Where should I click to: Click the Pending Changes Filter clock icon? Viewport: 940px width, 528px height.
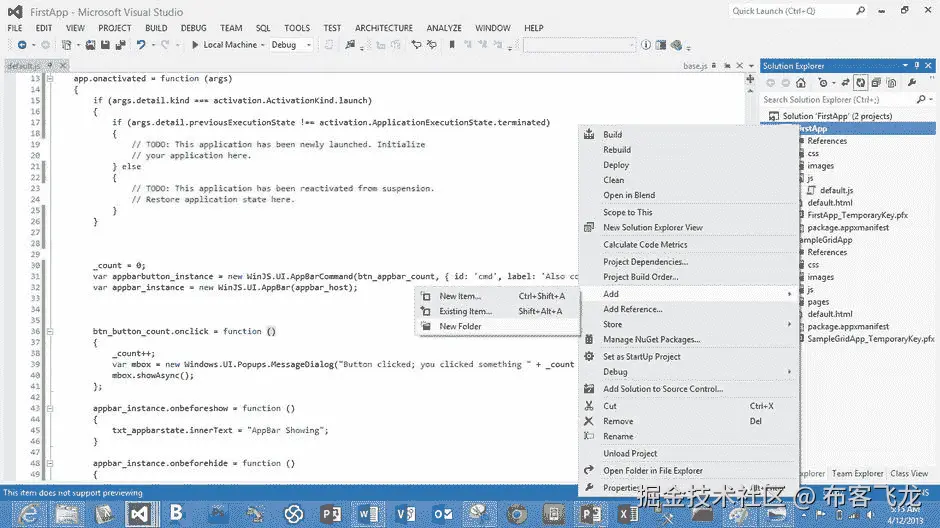coord(823,83)
